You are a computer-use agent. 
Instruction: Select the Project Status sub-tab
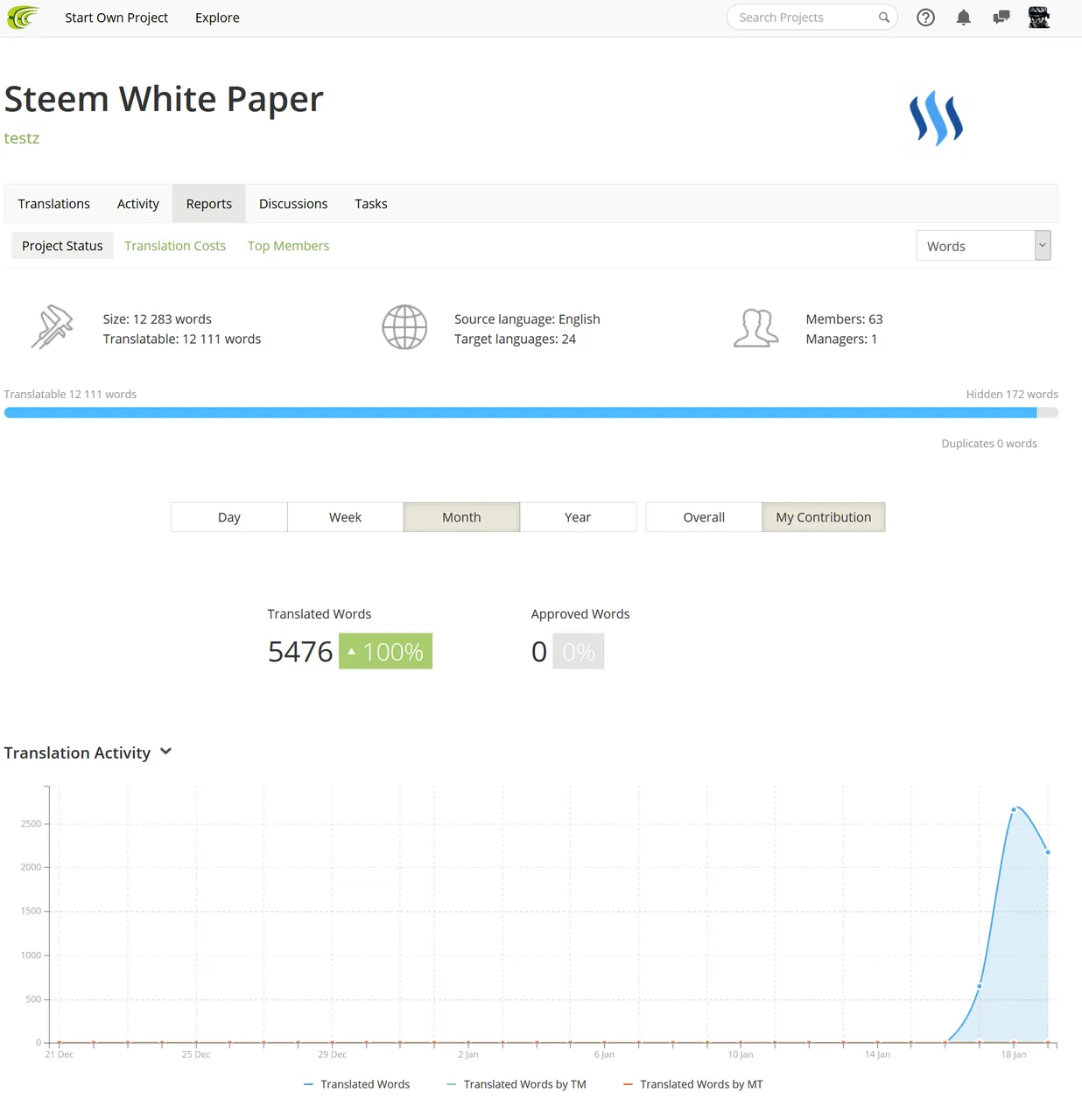coord(62,246)
